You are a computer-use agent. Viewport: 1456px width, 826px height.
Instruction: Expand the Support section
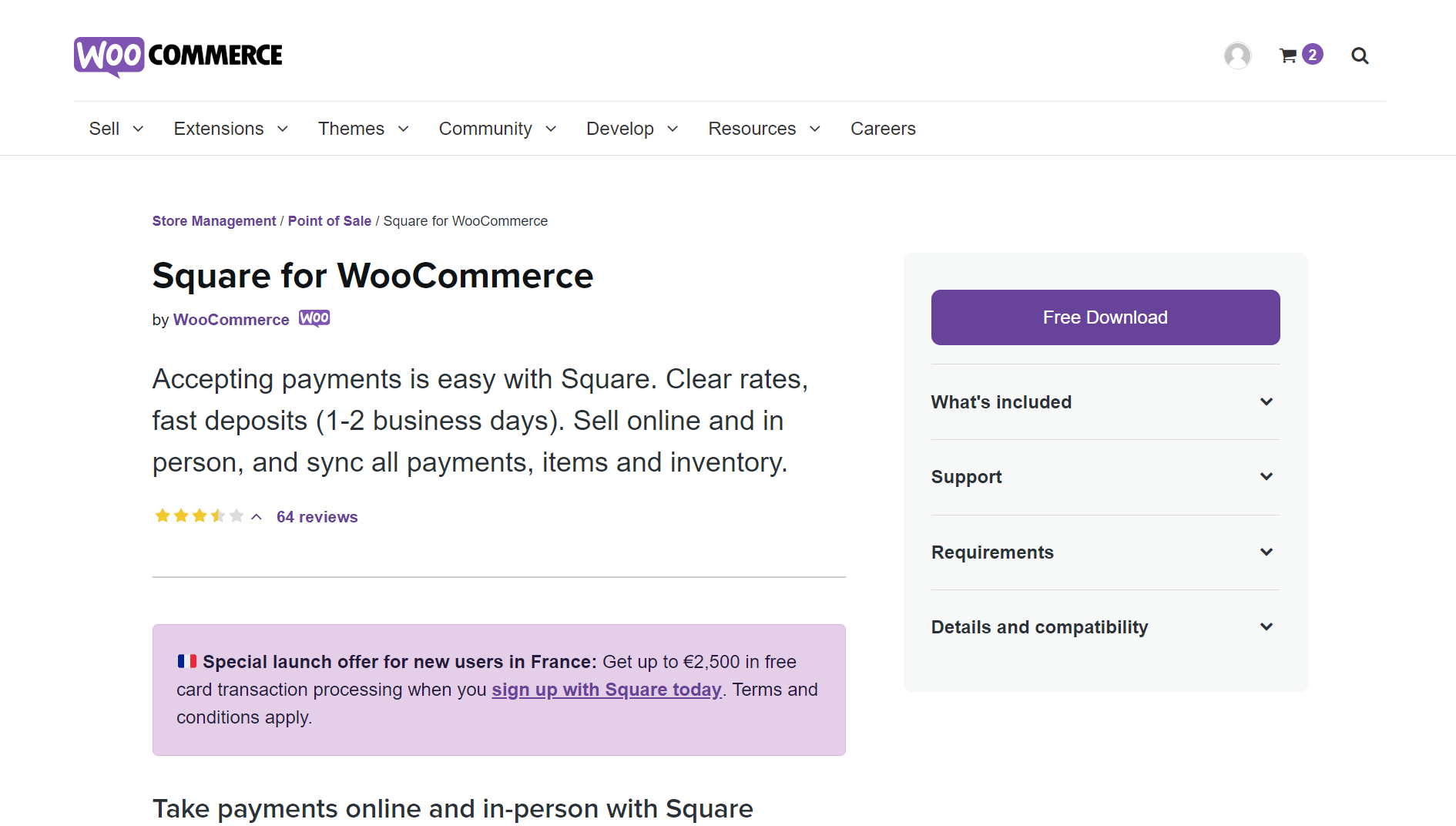1105,477
